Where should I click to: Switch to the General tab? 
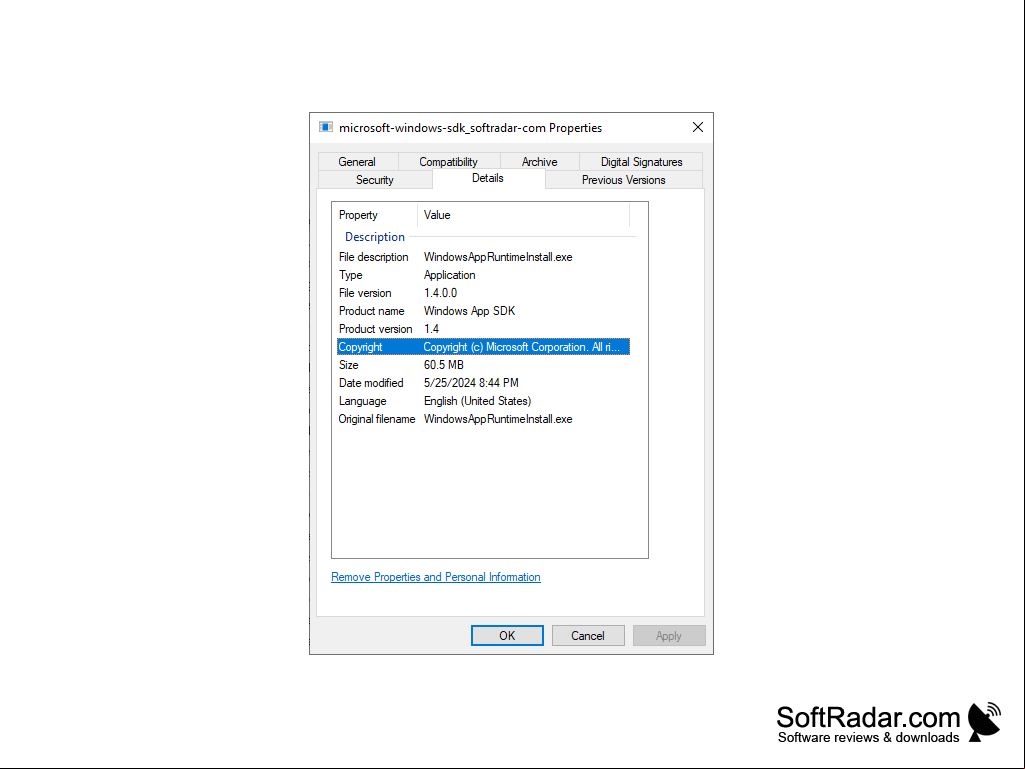click(x=357, y=162)
